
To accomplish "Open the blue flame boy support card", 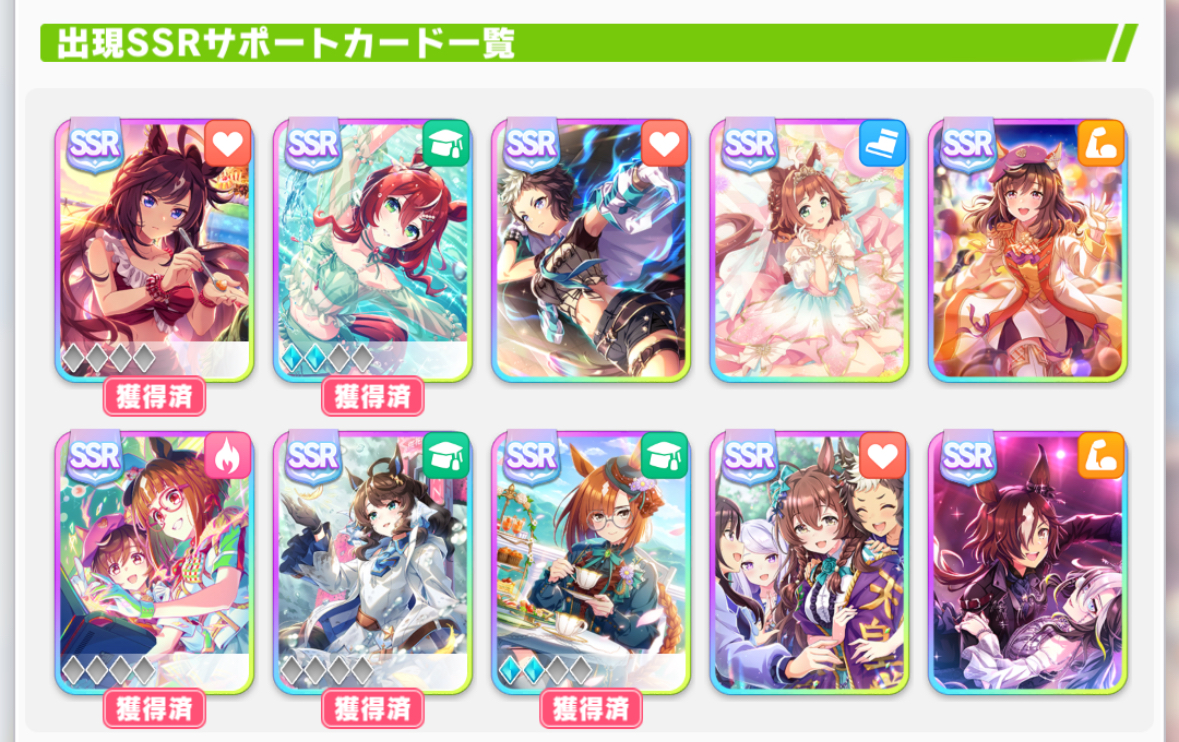I will [x=591, y=250].
